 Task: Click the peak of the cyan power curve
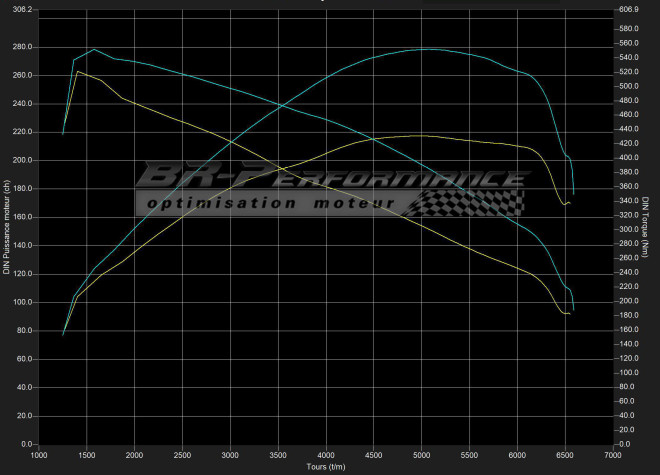[424, 49]
